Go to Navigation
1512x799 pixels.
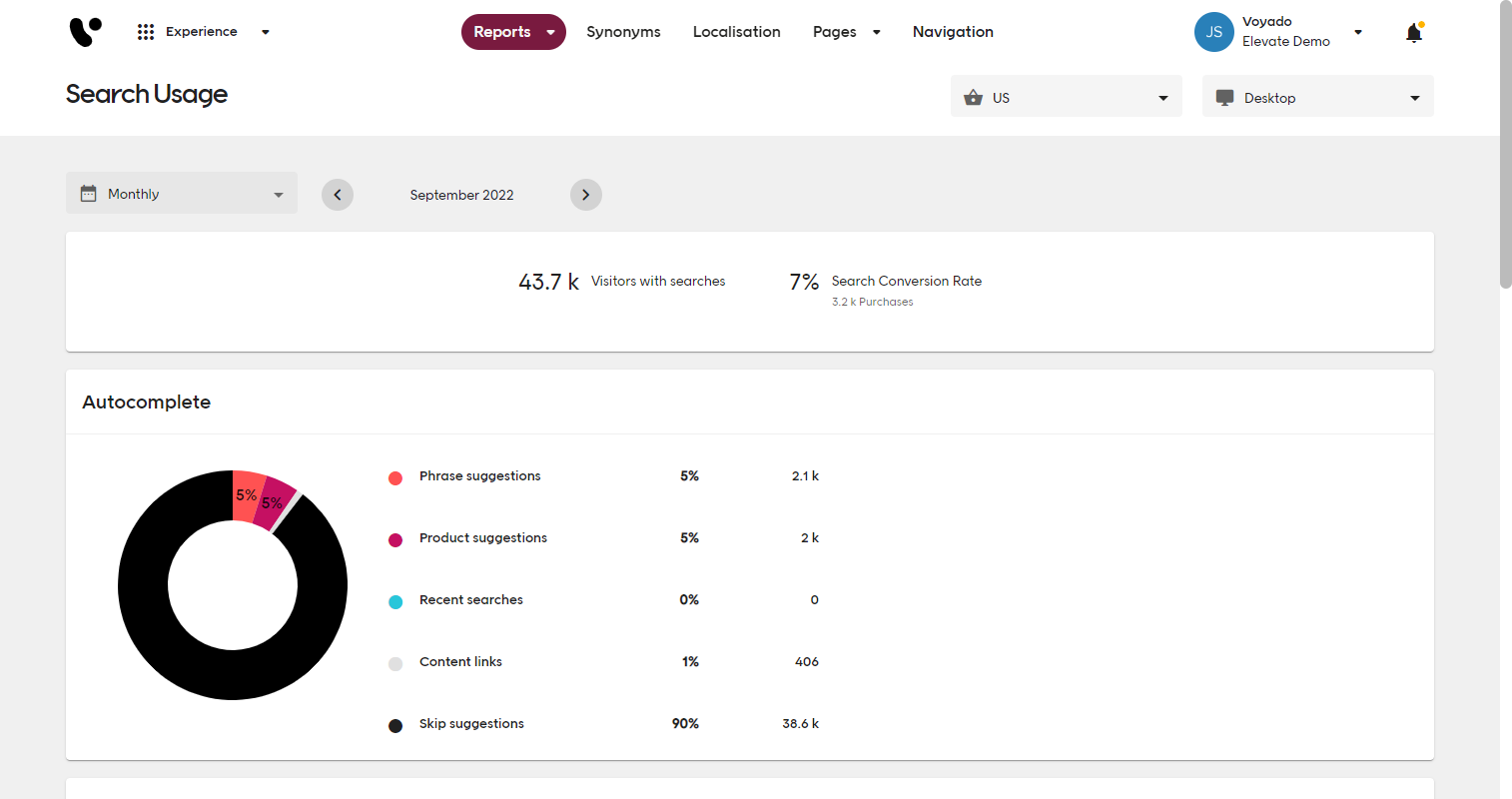pos(953,32)
